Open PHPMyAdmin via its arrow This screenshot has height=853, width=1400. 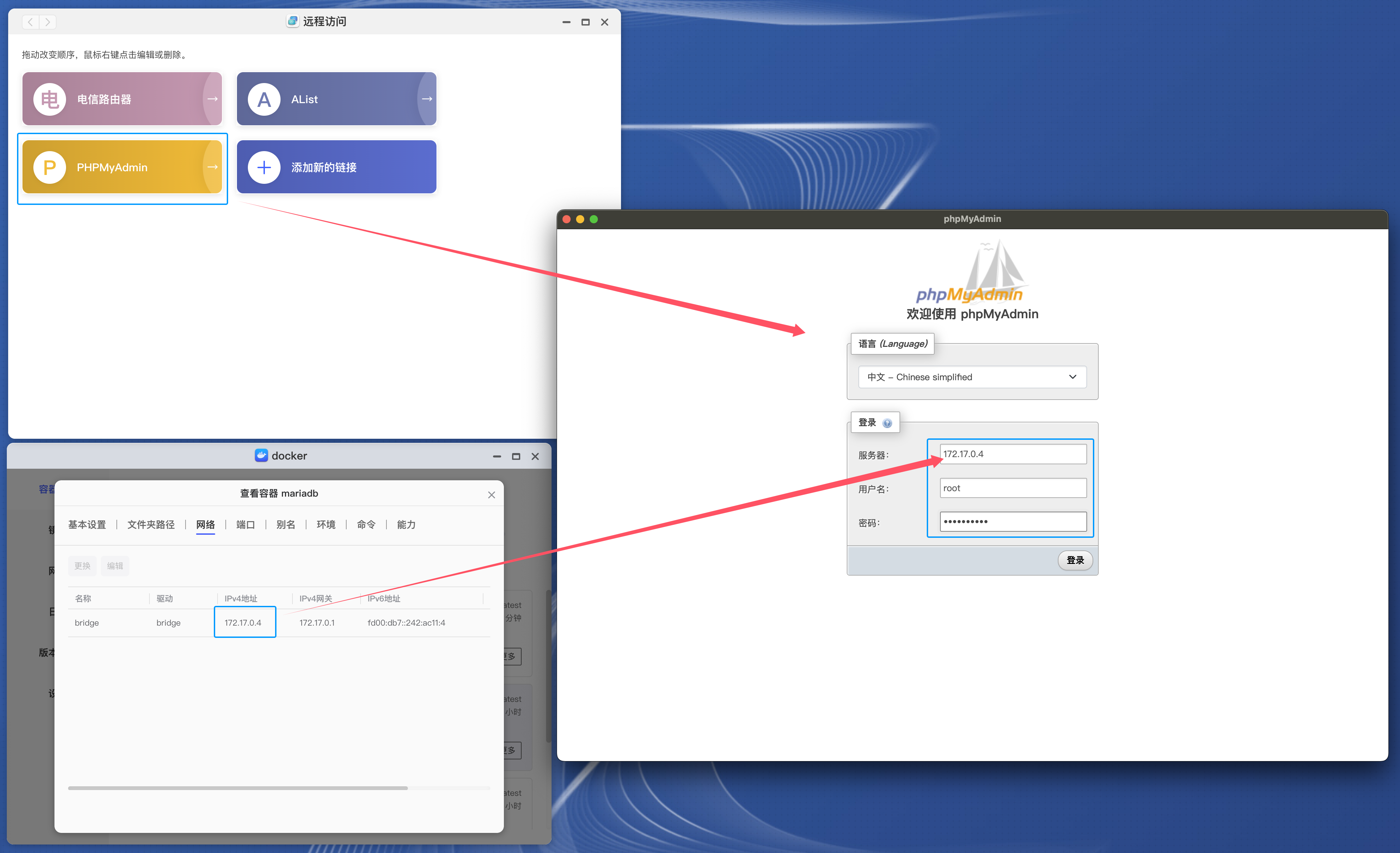point(212,167)
